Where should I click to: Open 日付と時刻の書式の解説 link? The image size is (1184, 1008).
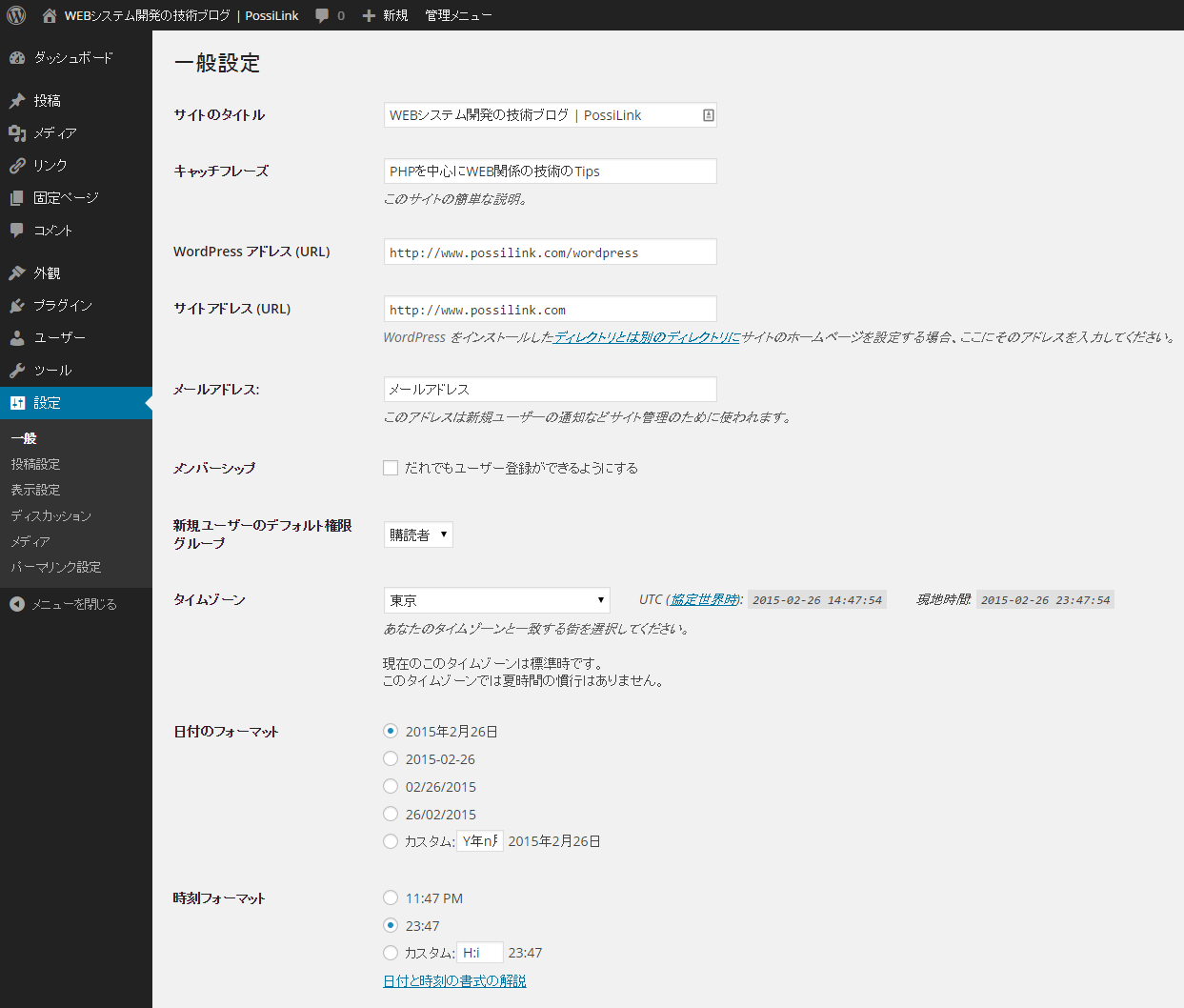[454, 980]
